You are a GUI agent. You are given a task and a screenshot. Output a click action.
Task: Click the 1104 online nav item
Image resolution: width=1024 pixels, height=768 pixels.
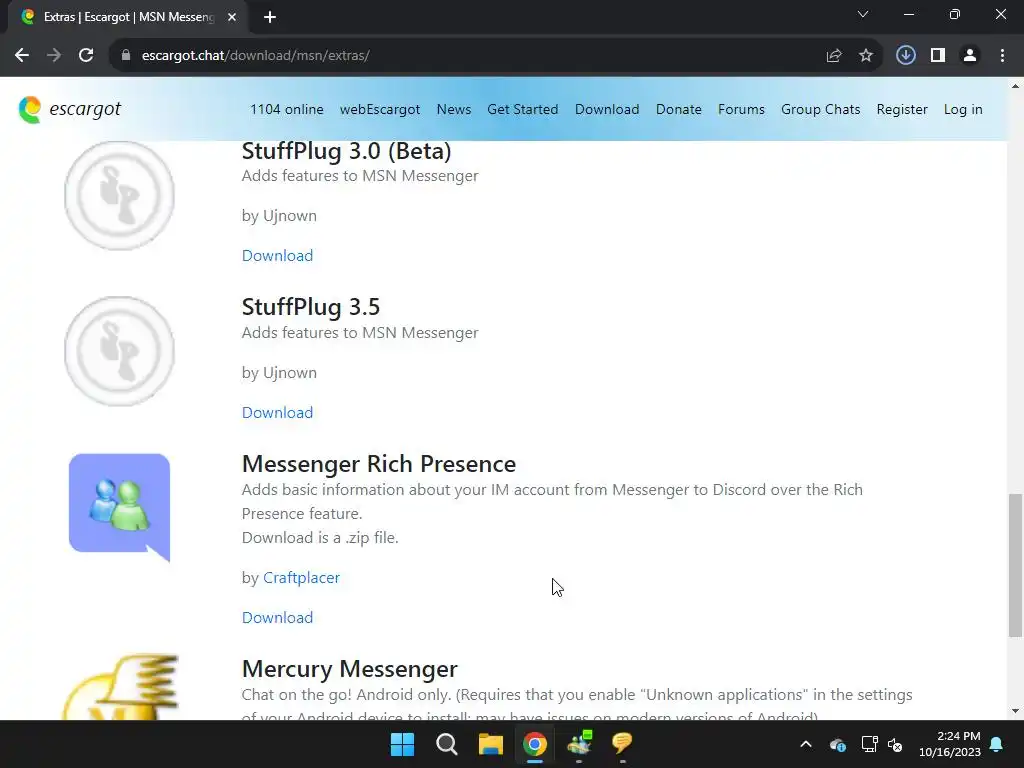click(287, 109)
